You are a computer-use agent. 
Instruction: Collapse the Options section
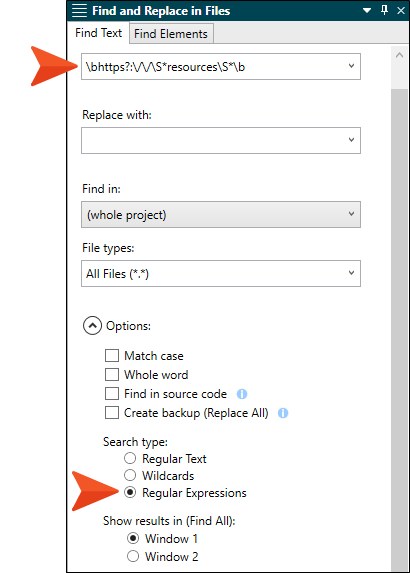pos(92,326)
